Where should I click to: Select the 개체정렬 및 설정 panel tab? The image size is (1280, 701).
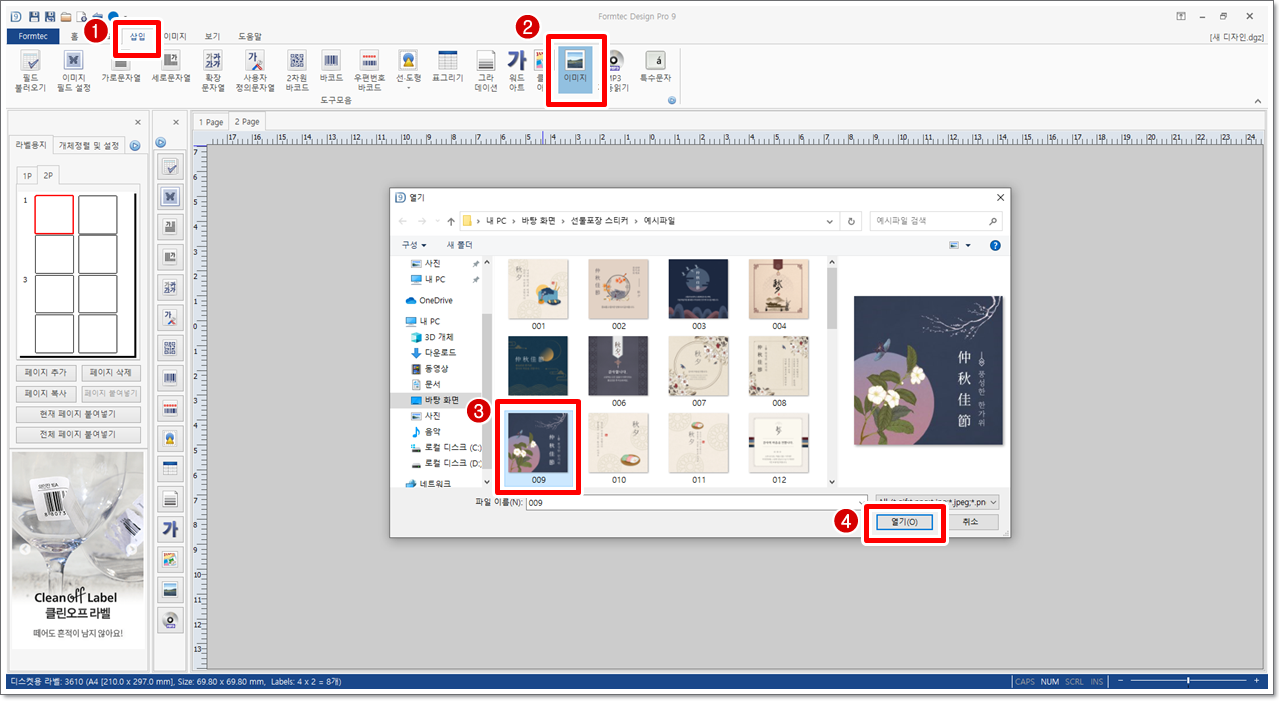point(89,145)
